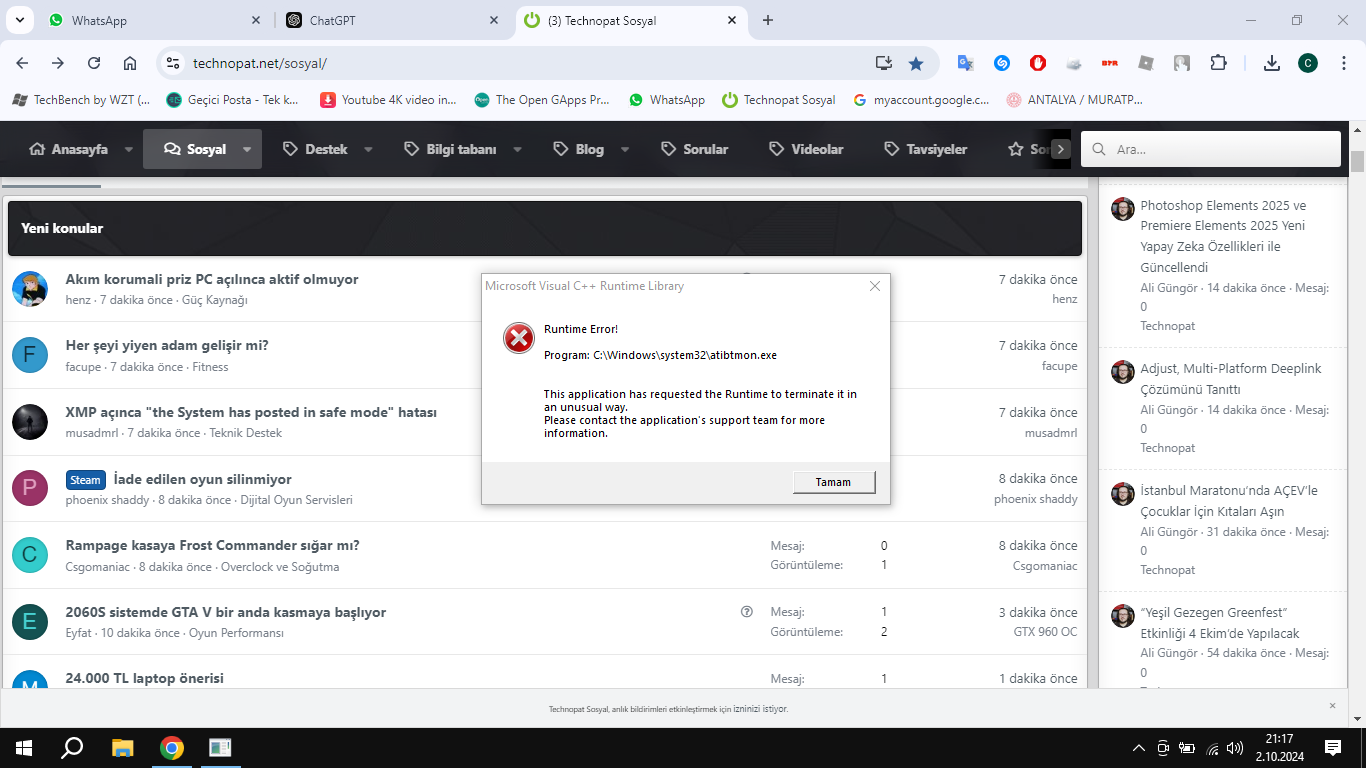Open Windows search from the taskbar
This screenshot has height=768, width=1366.
coord(72,747)
